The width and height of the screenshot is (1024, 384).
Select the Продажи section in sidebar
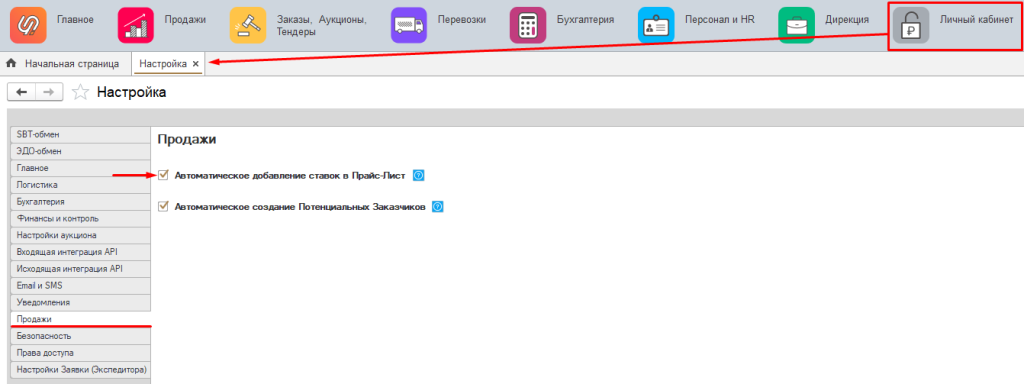[81, 319]
